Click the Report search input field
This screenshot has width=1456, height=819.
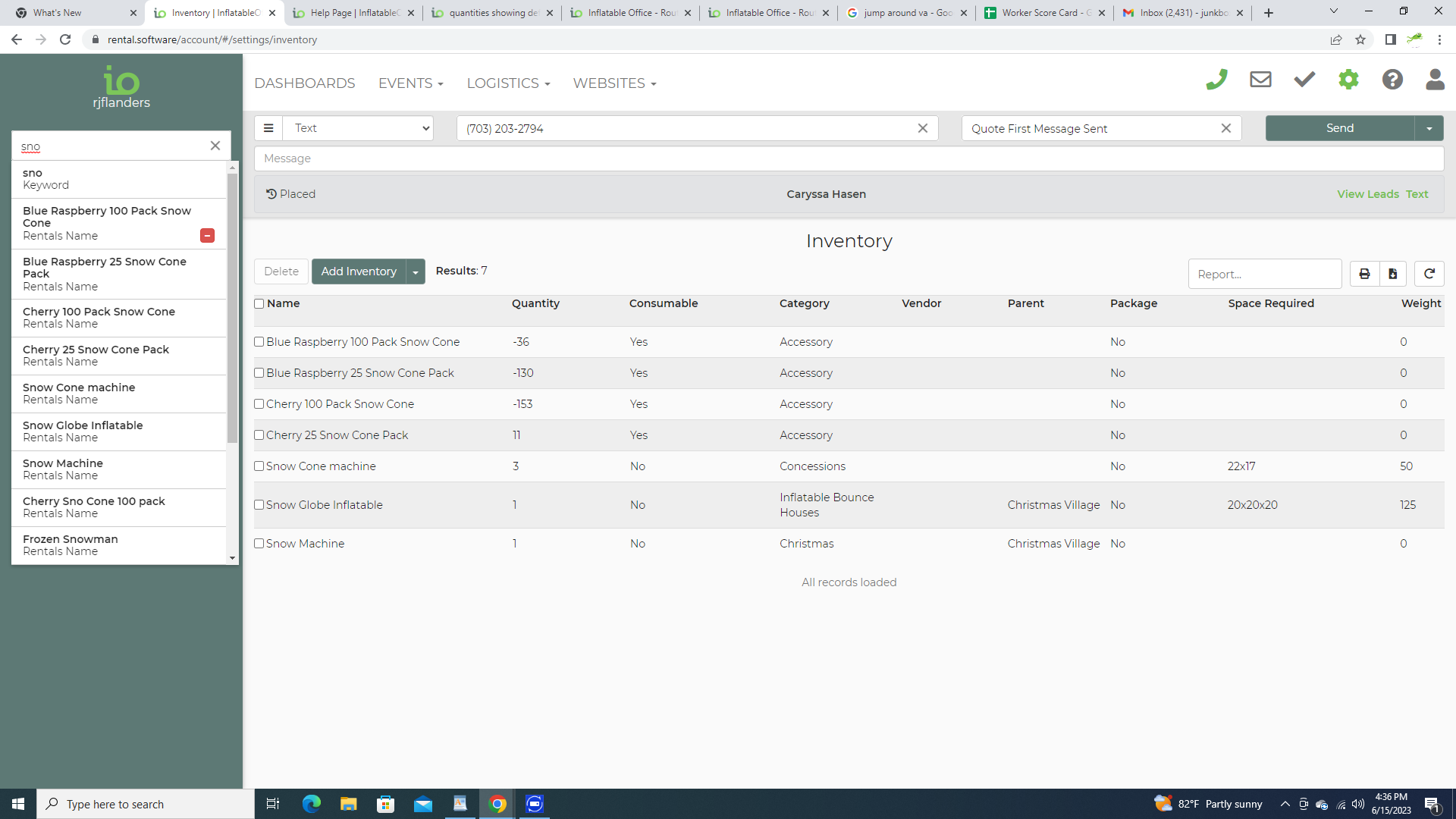tap(1264, 274)
